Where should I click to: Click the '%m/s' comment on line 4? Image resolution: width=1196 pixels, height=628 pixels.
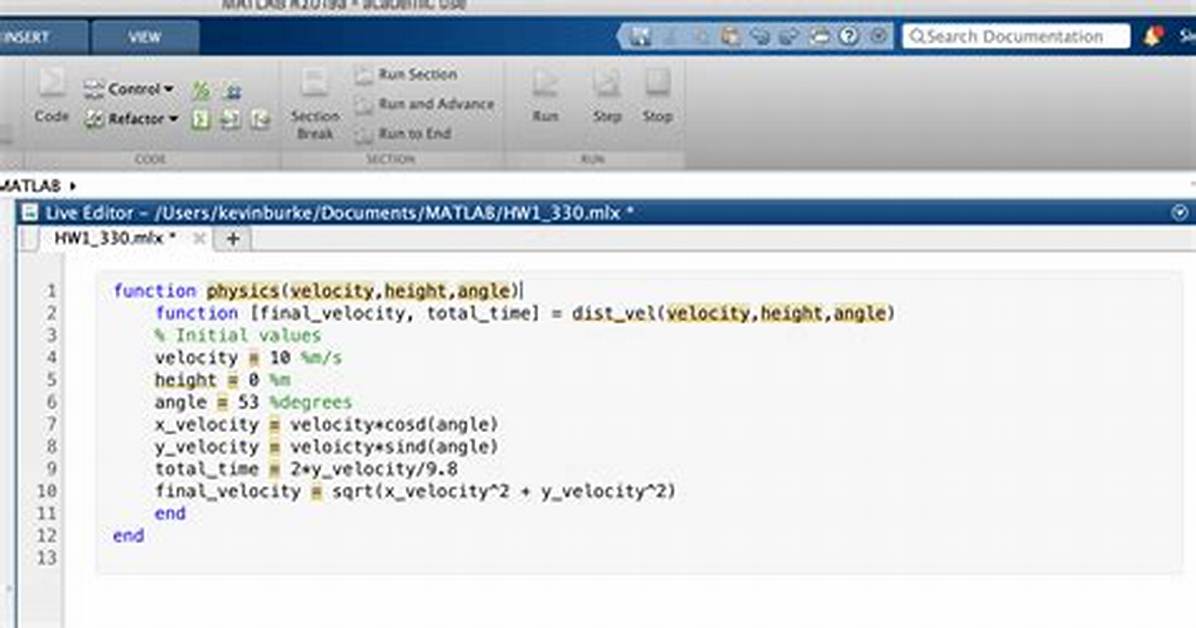tap(321, 358)
